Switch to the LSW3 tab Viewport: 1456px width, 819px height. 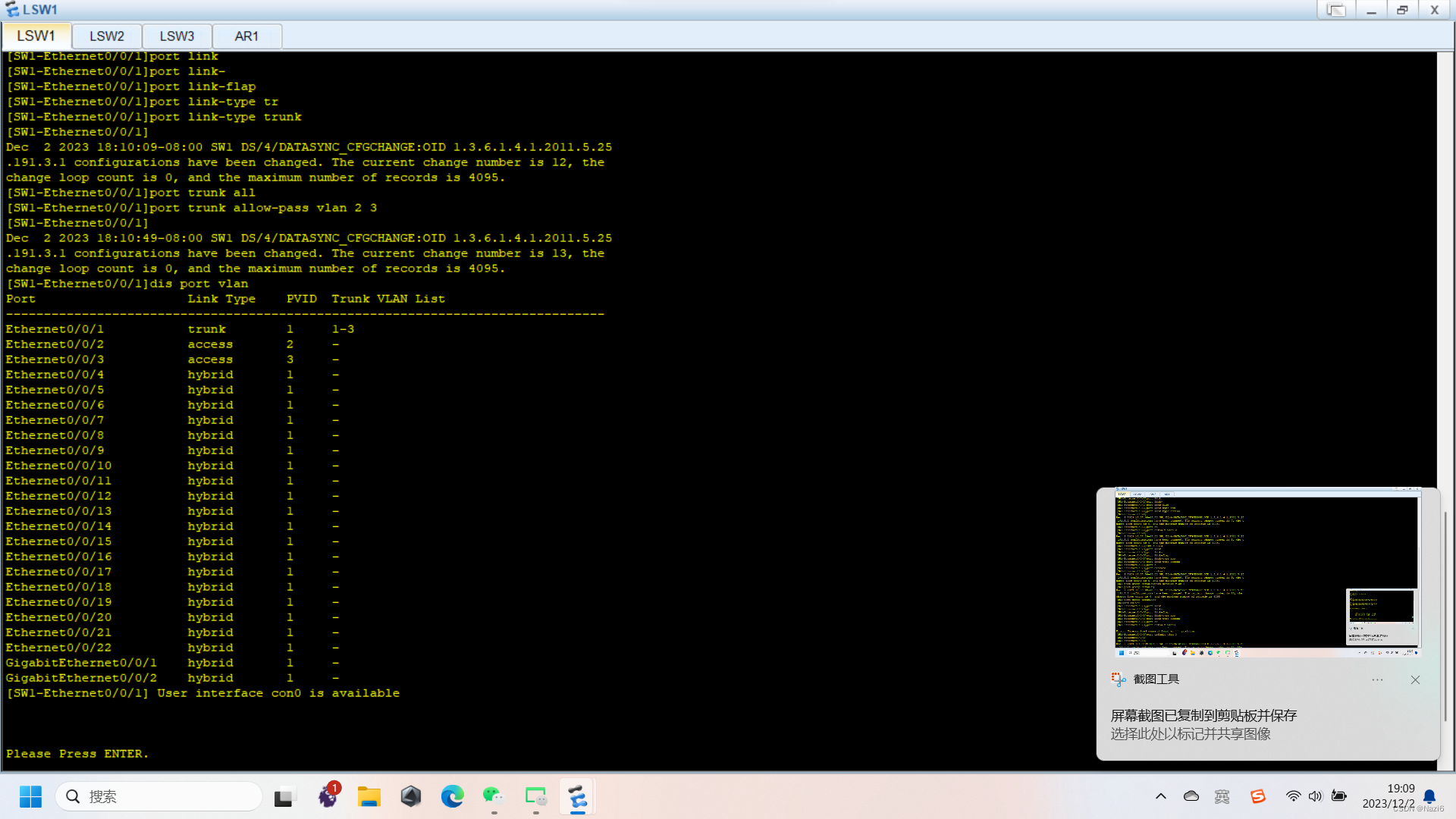[177, 36]
